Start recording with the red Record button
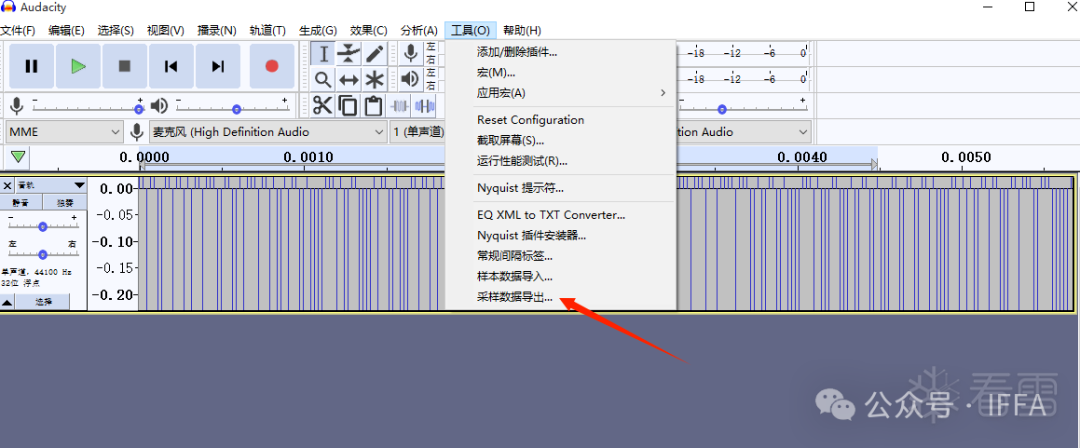This screenshot has height=448, width=1080. tap(272, 66)
